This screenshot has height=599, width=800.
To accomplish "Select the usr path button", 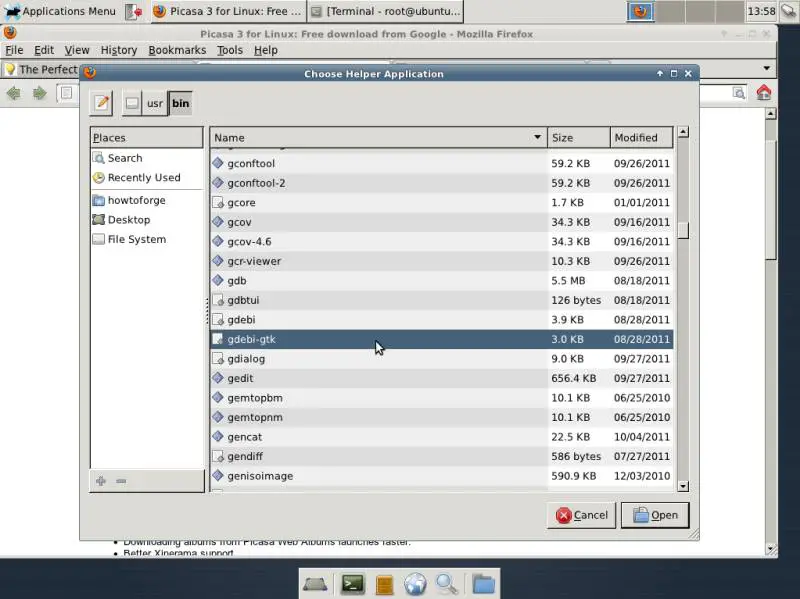I will click(155, 104).
